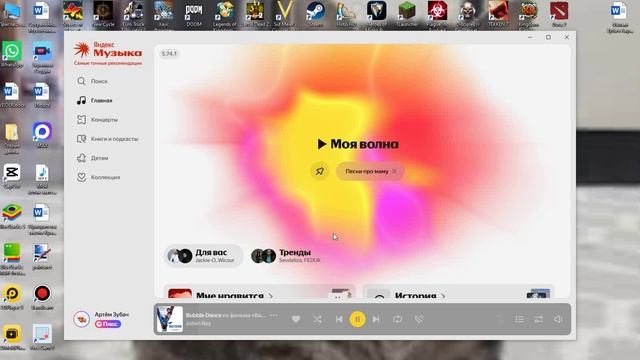Viewport: 640px width, 360px height.
Task: Open the DOOM desktop shortcut
Action: coord(194,14)
